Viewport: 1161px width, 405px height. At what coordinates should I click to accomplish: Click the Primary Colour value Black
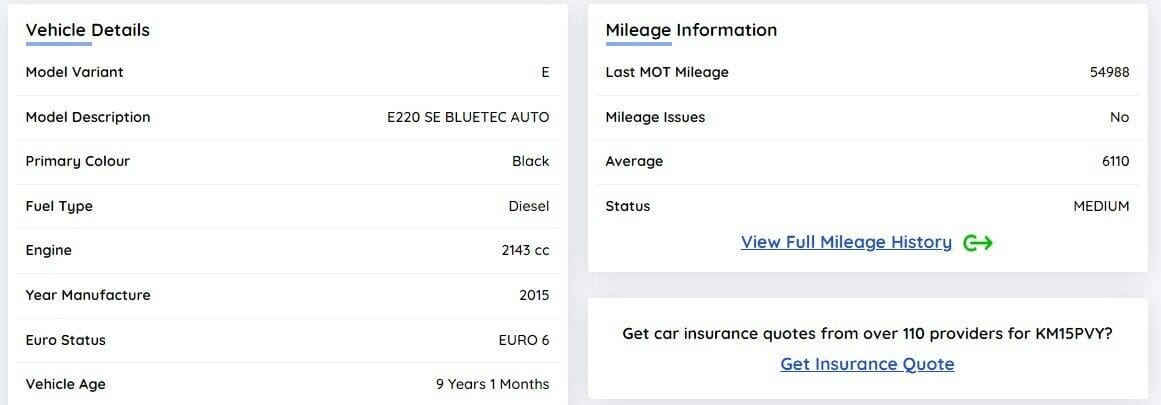[530, 161]
